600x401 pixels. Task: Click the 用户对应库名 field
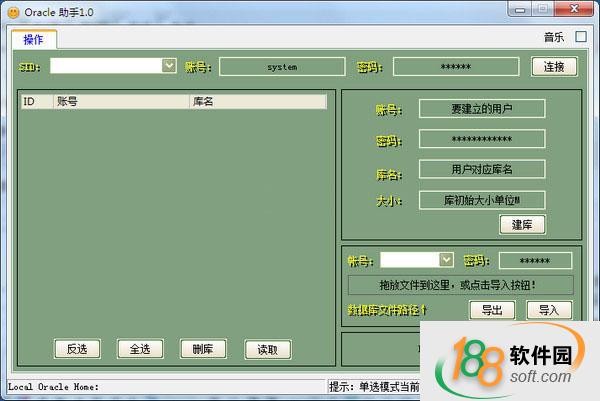click(482, 169)
